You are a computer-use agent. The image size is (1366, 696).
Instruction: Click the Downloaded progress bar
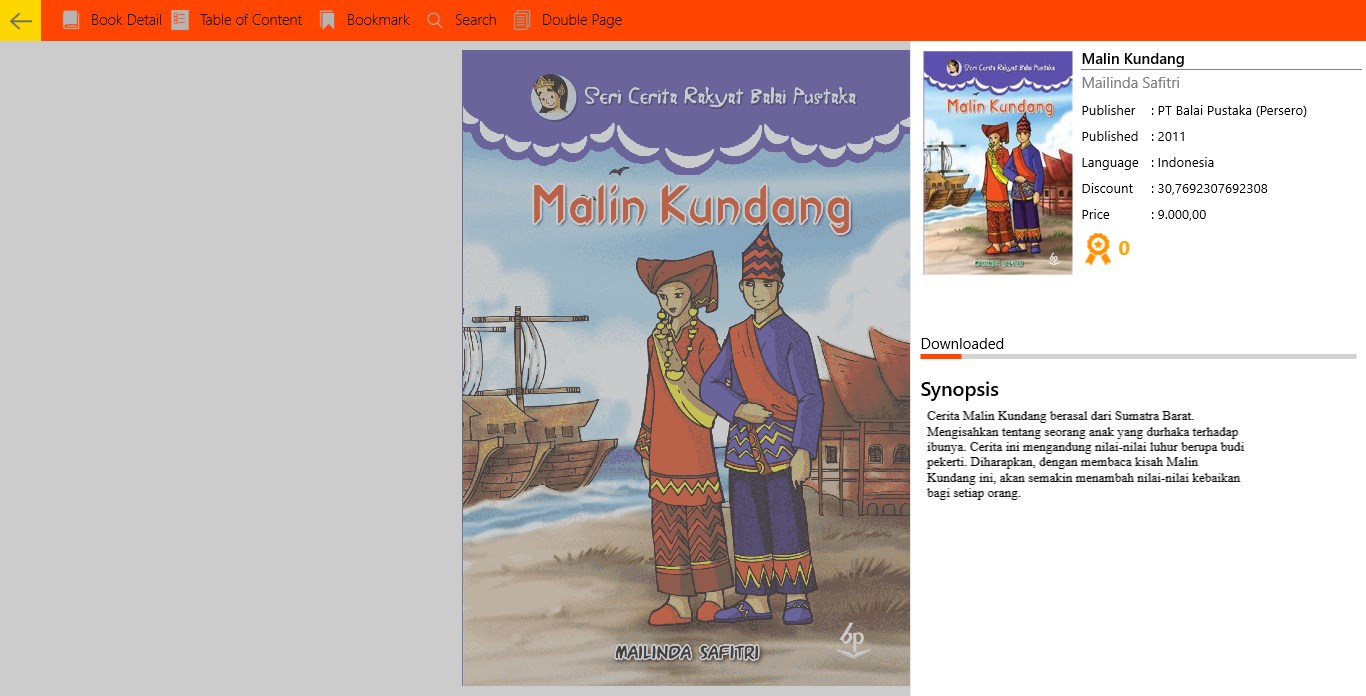(1138, 356)
